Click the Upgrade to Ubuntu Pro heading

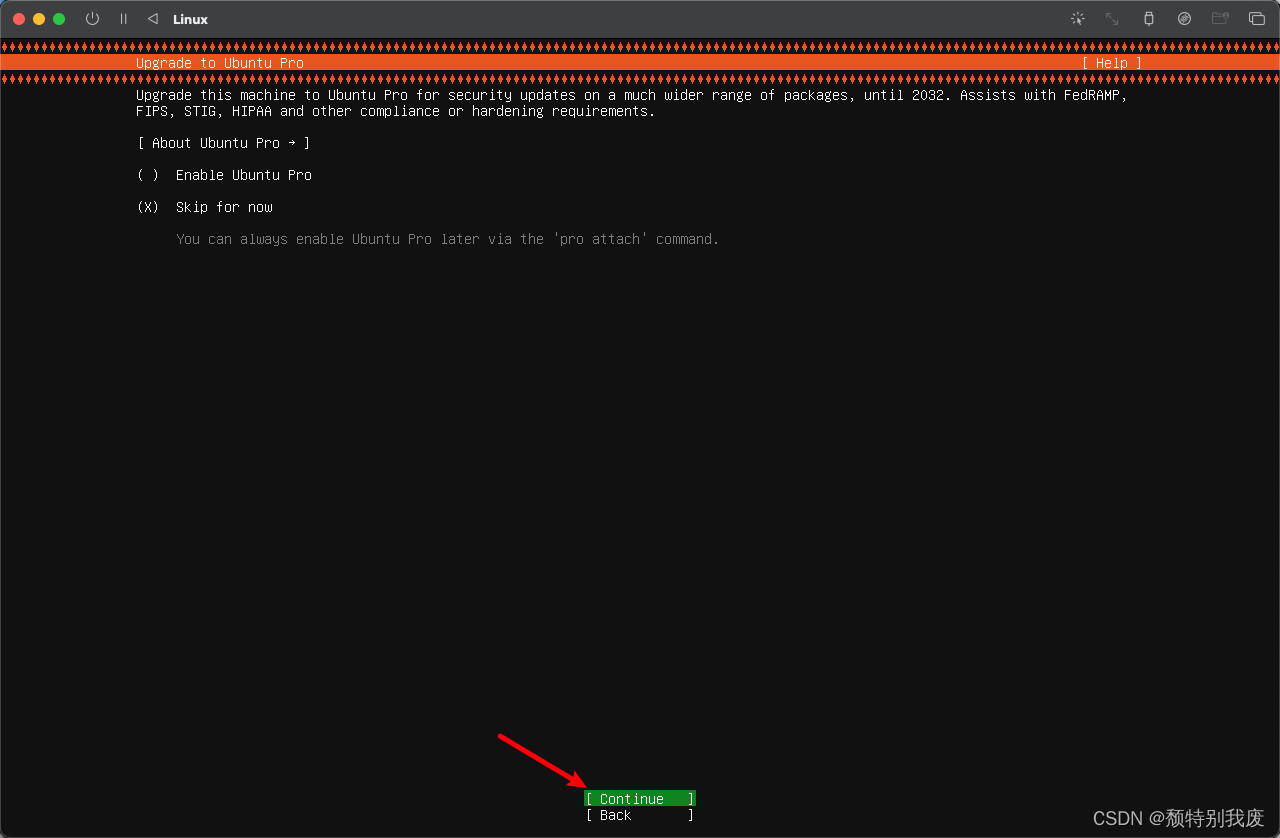[220, 63]
